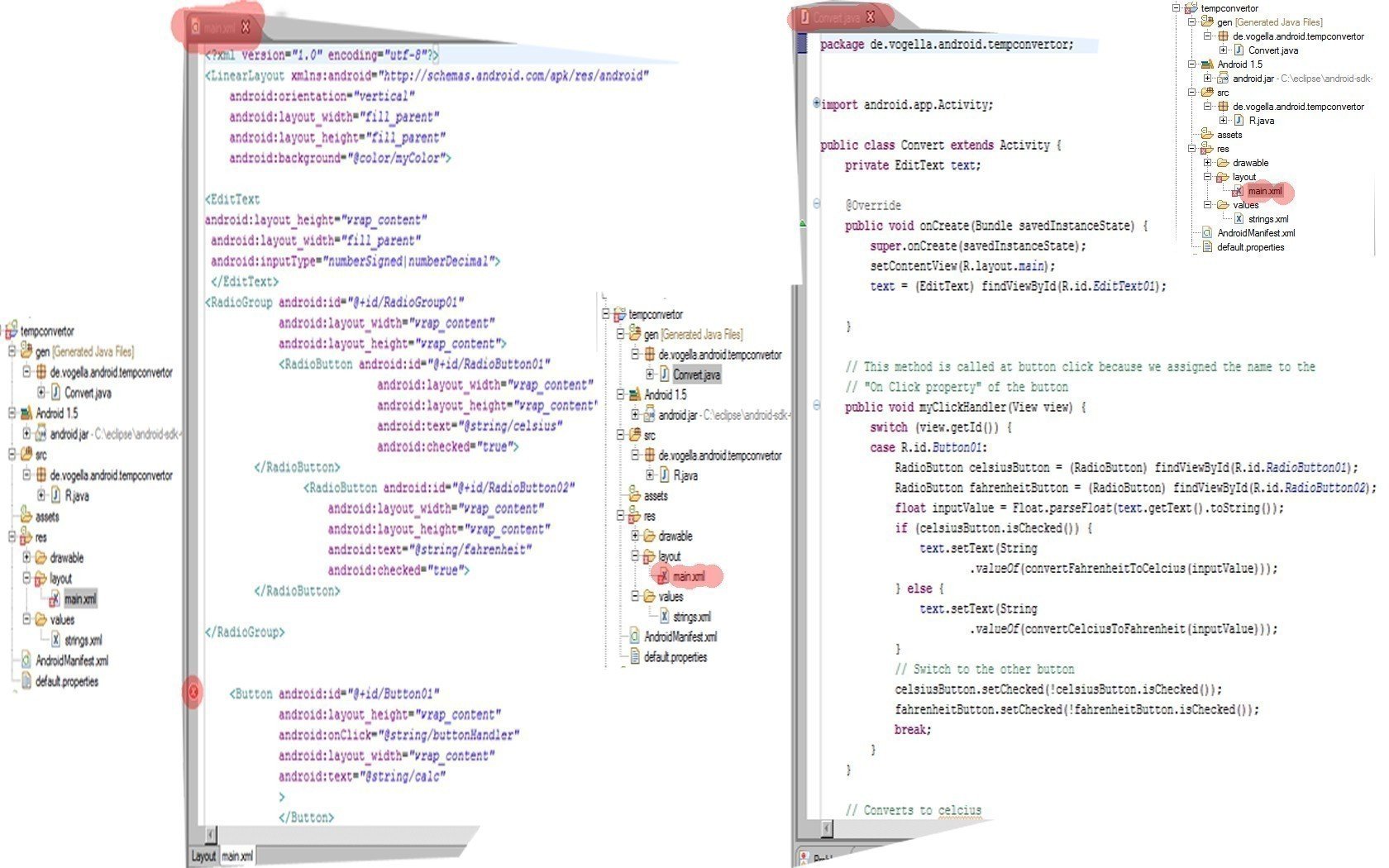Viewport: 1389px width, 868px height.
Task: Click src folder icon in middle tree
Action: point(634,434)
